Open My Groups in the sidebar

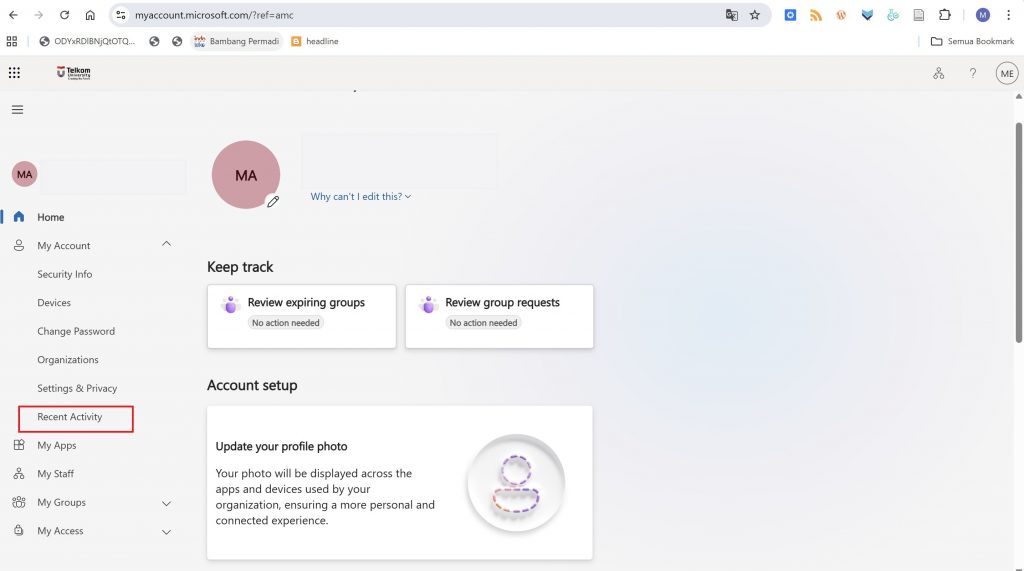[x=61, y=502]
